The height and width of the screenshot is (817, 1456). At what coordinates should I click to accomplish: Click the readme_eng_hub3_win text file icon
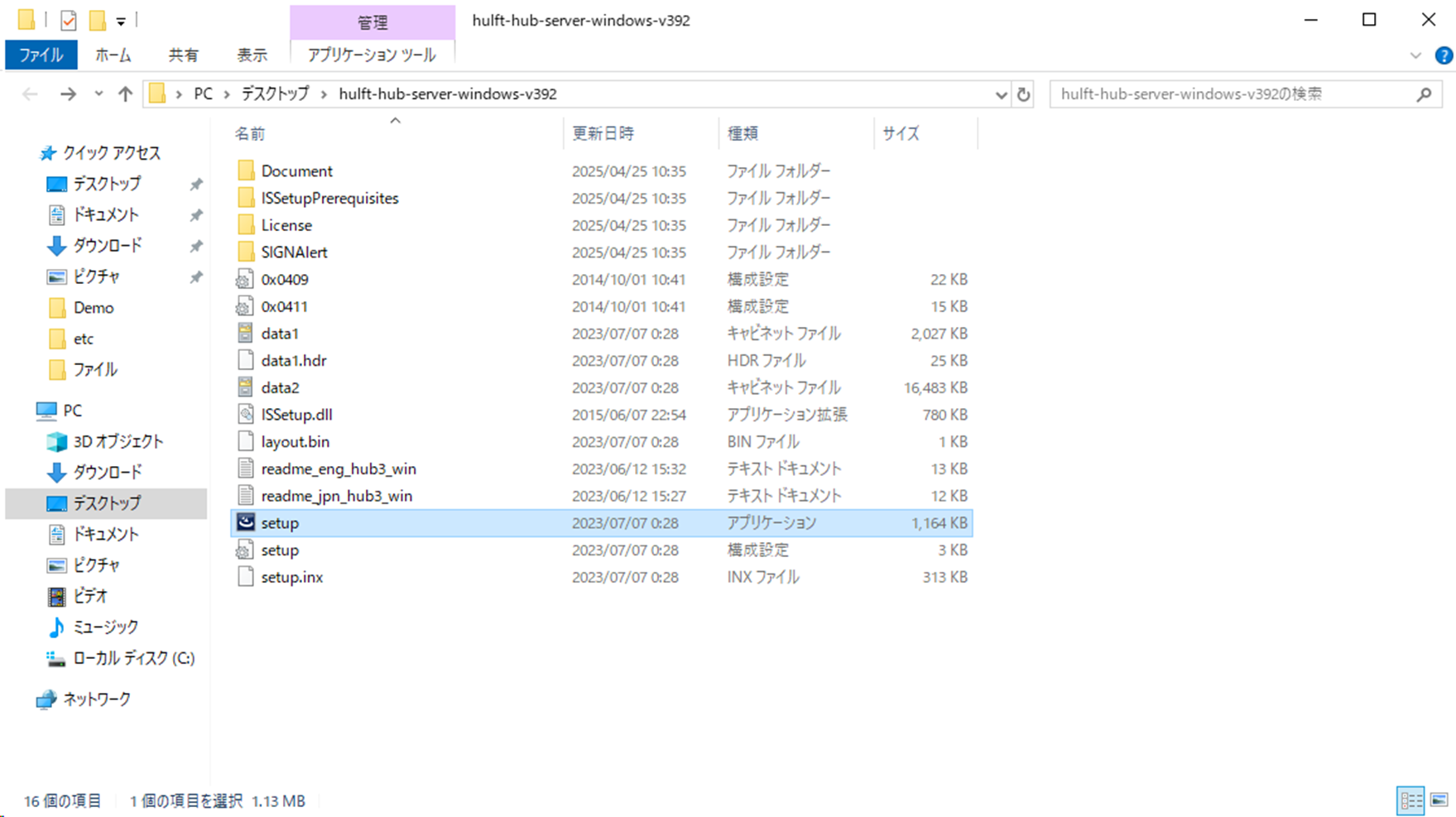(245, 469)
